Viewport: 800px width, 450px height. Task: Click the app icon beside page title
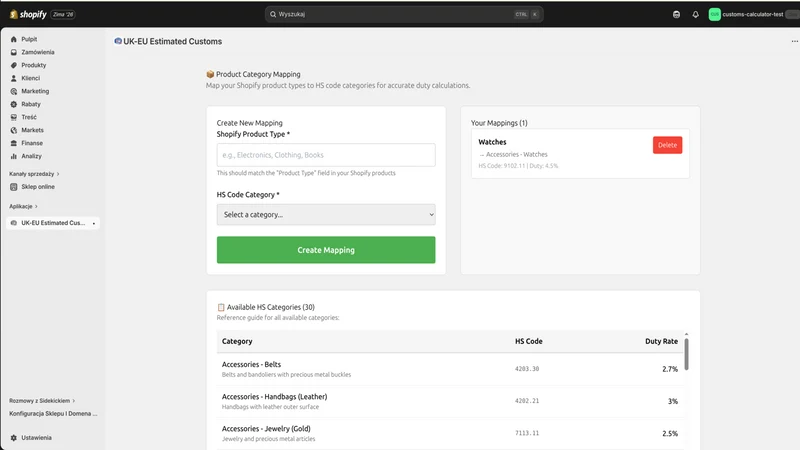pos(118,41)
